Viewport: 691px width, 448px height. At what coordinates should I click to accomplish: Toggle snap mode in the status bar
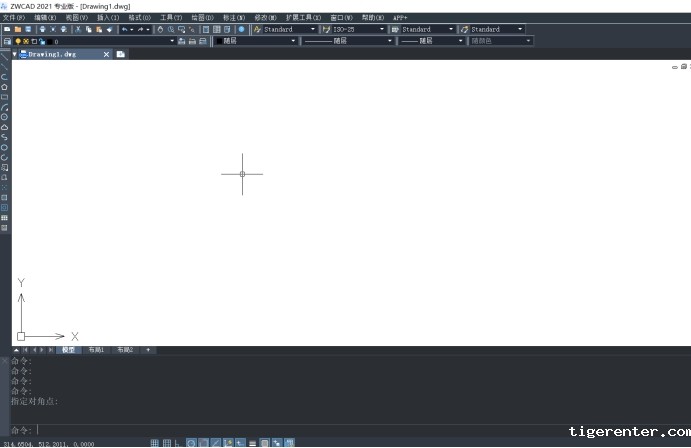[x=154, y=442]
